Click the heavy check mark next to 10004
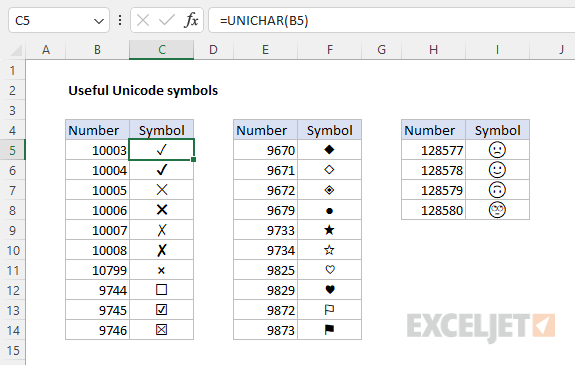The height and width of the screenshot is (365, 575). coord(161,169)
